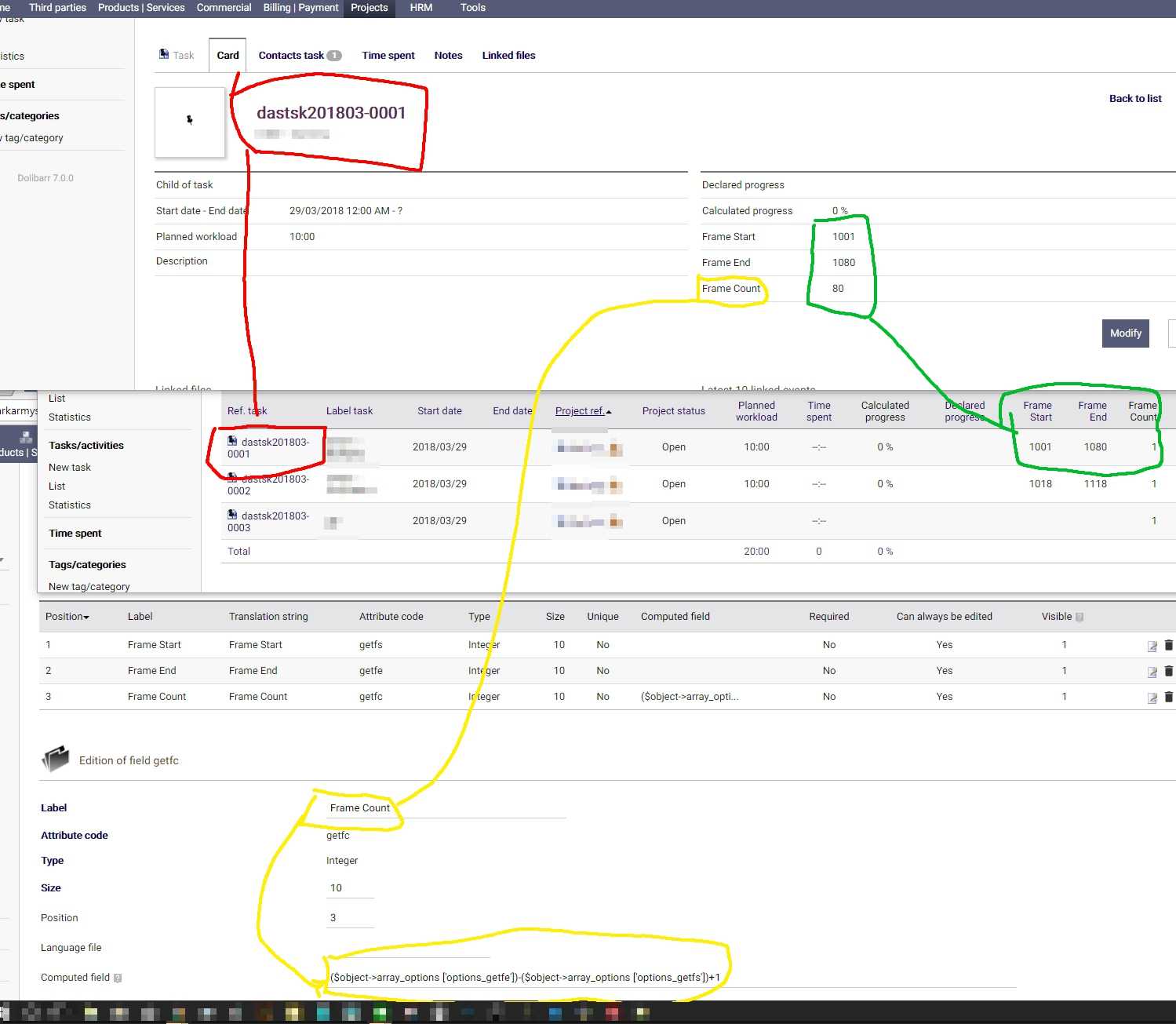Open task dastsk201803-0003 link
The height and width of the screenshot is (1024, 1176).
(x=268, y=522)
